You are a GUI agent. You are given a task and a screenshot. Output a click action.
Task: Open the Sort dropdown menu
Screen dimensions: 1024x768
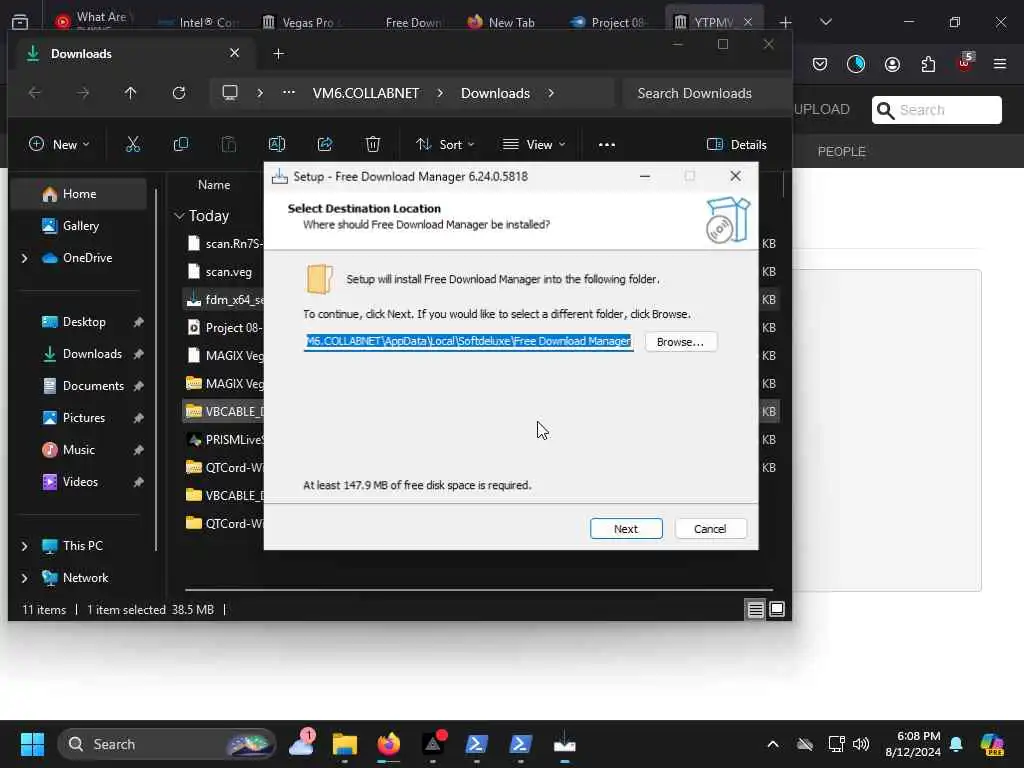[x=445, y=144]
